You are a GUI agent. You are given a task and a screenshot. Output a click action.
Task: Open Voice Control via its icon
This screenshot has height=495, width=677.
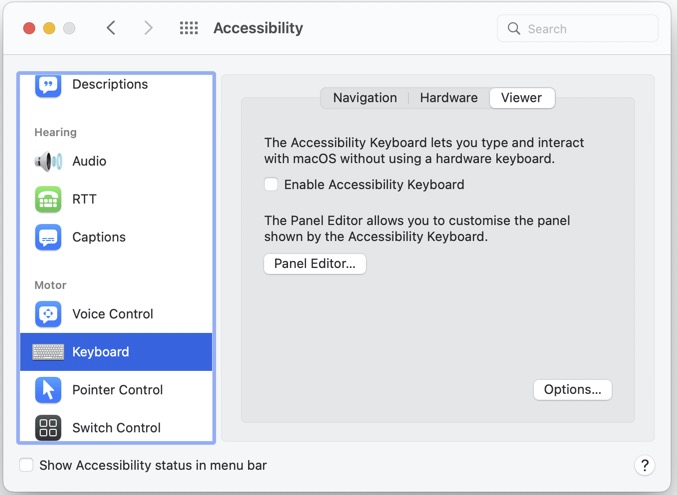tap(48, 314)
